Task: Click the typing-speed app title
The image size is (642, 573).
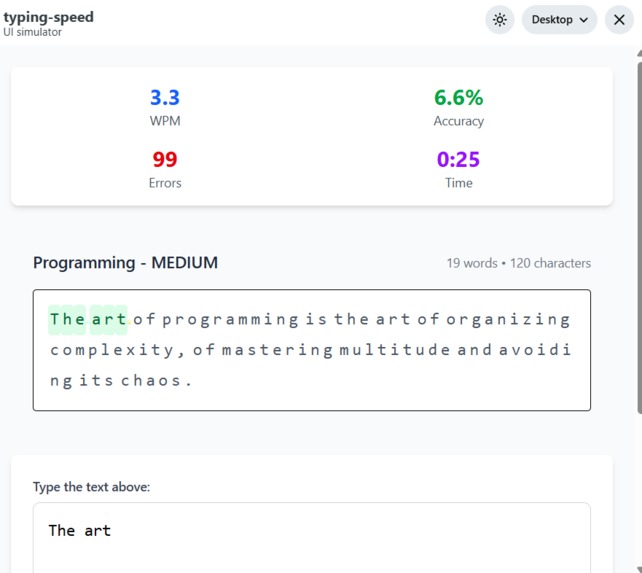Action: [48, 18]
